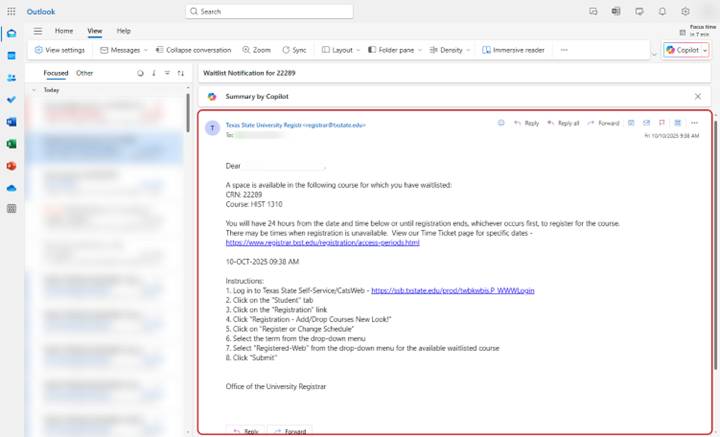Flag this message
720x437 pixels.
(x=662, y=123)
